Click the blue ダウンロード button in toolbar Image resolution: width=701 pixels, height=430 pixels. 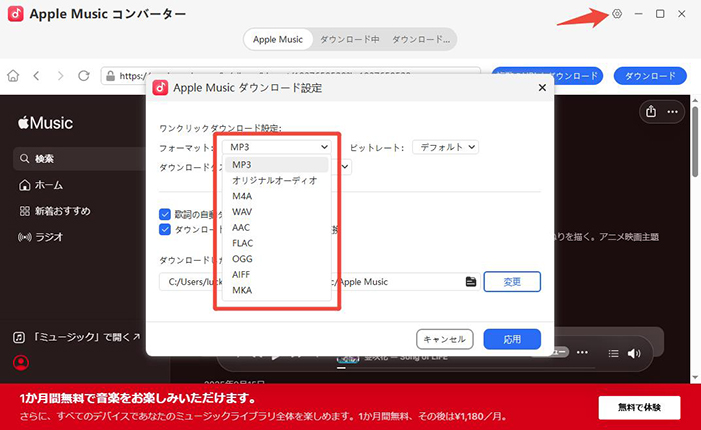[650, 76]
